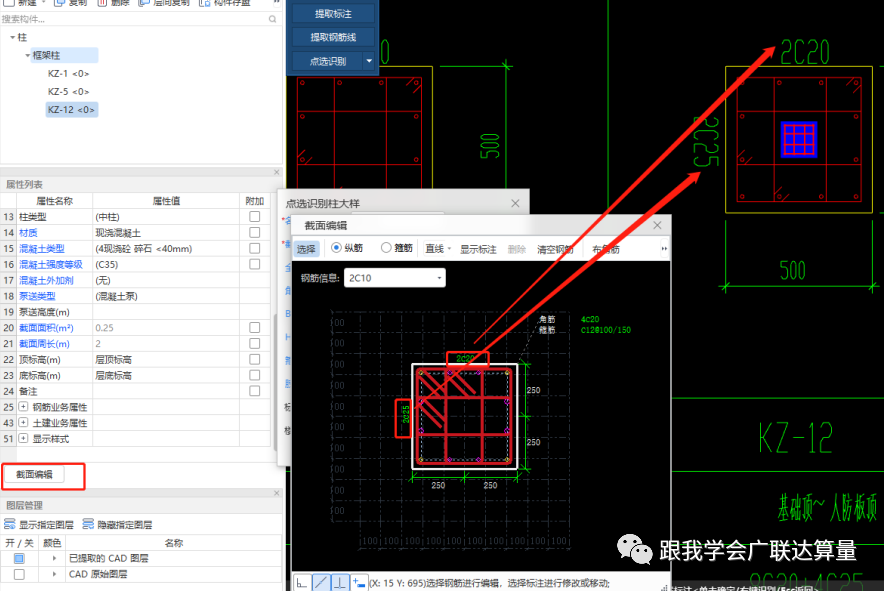Click the 提取标注 button
Viewport: 886px width, 591px height.
coord(333,14)
